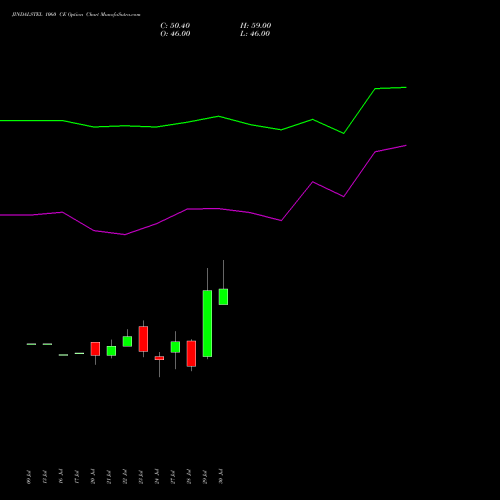Select the last green candle for 30 Jul
The image size is (500, 500).
point(223,297)
